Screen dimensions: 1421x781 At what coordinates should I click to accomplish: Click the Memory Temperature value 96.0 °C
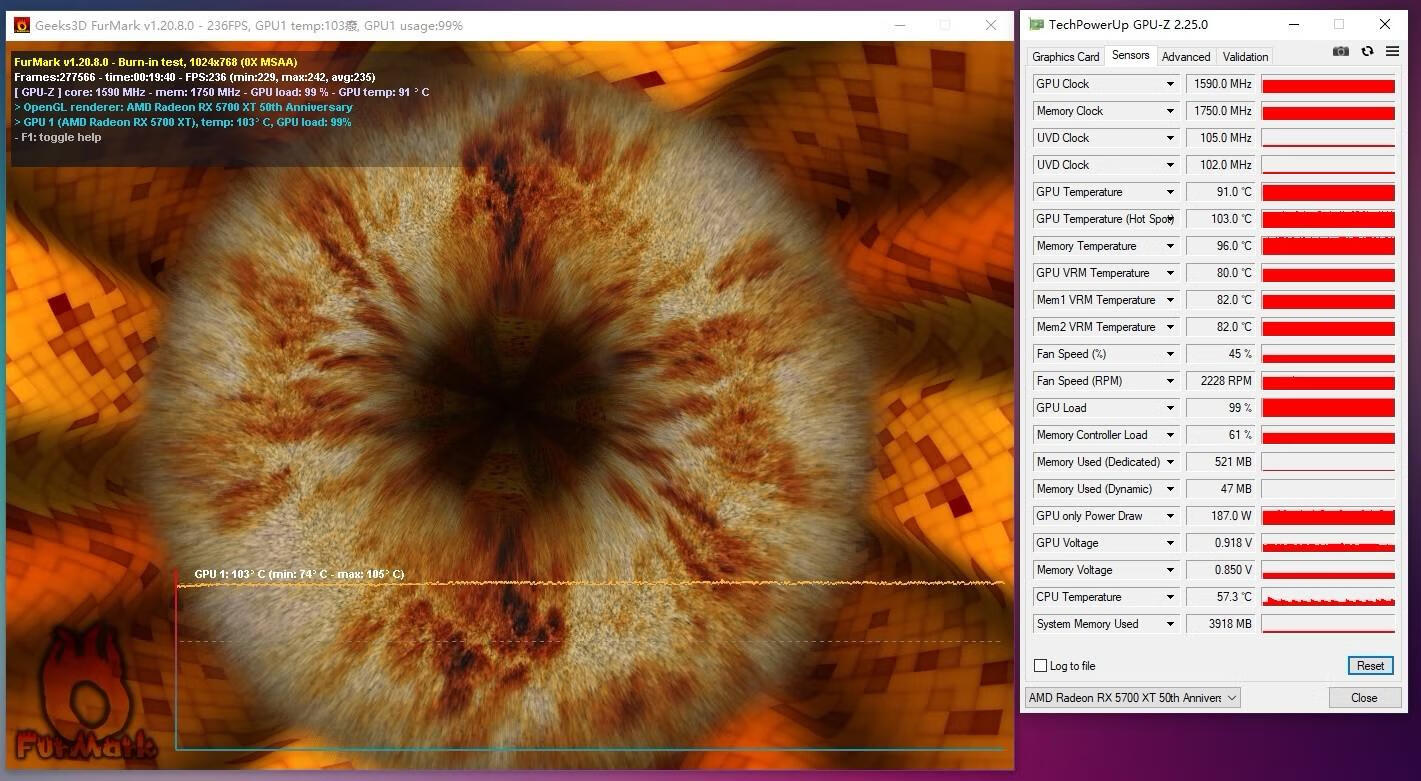(x=1221, y=246)
